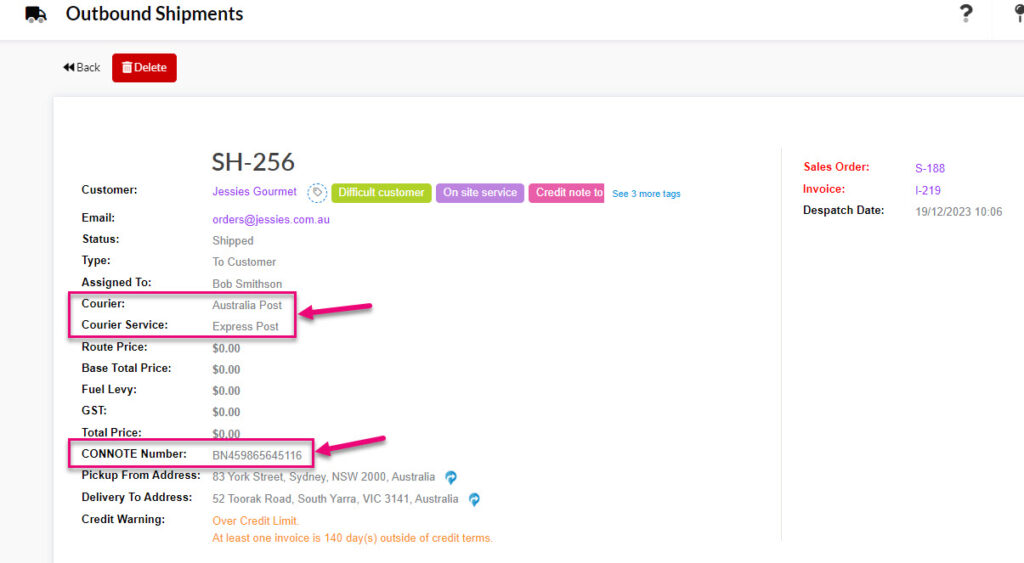Delete shipment SH-256
This screenshot has height=563, width=1024.
coord(144,68)
